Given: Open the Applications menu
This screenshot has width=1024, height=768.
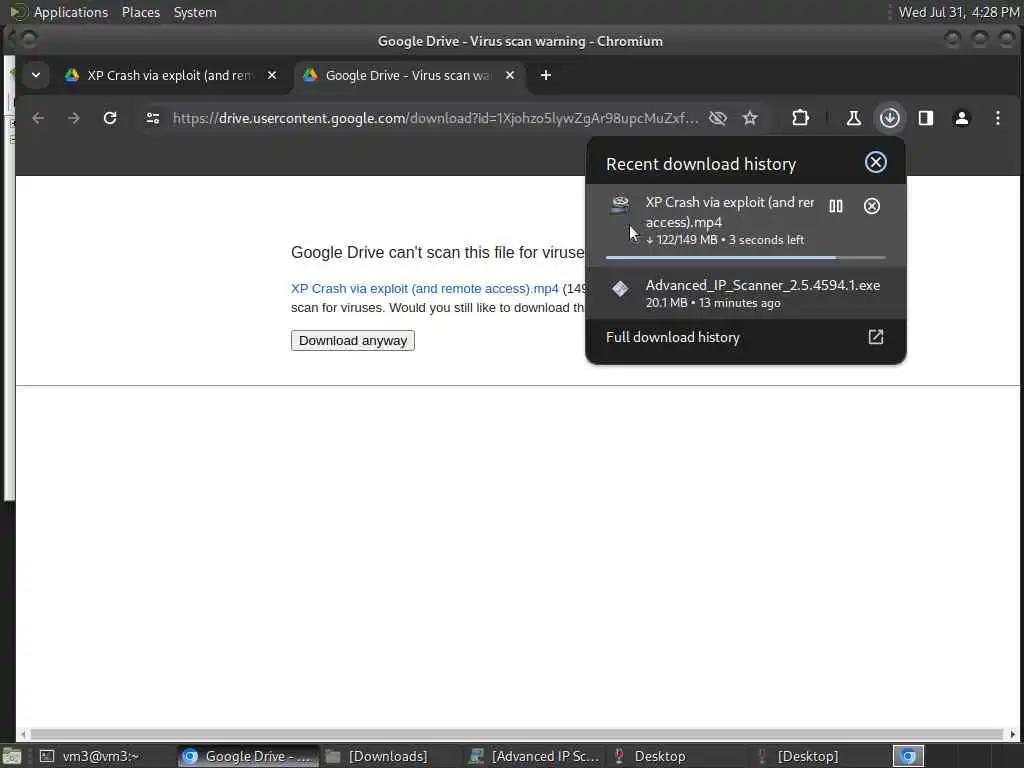Looking at the screenshot, I should click(71, 12).
